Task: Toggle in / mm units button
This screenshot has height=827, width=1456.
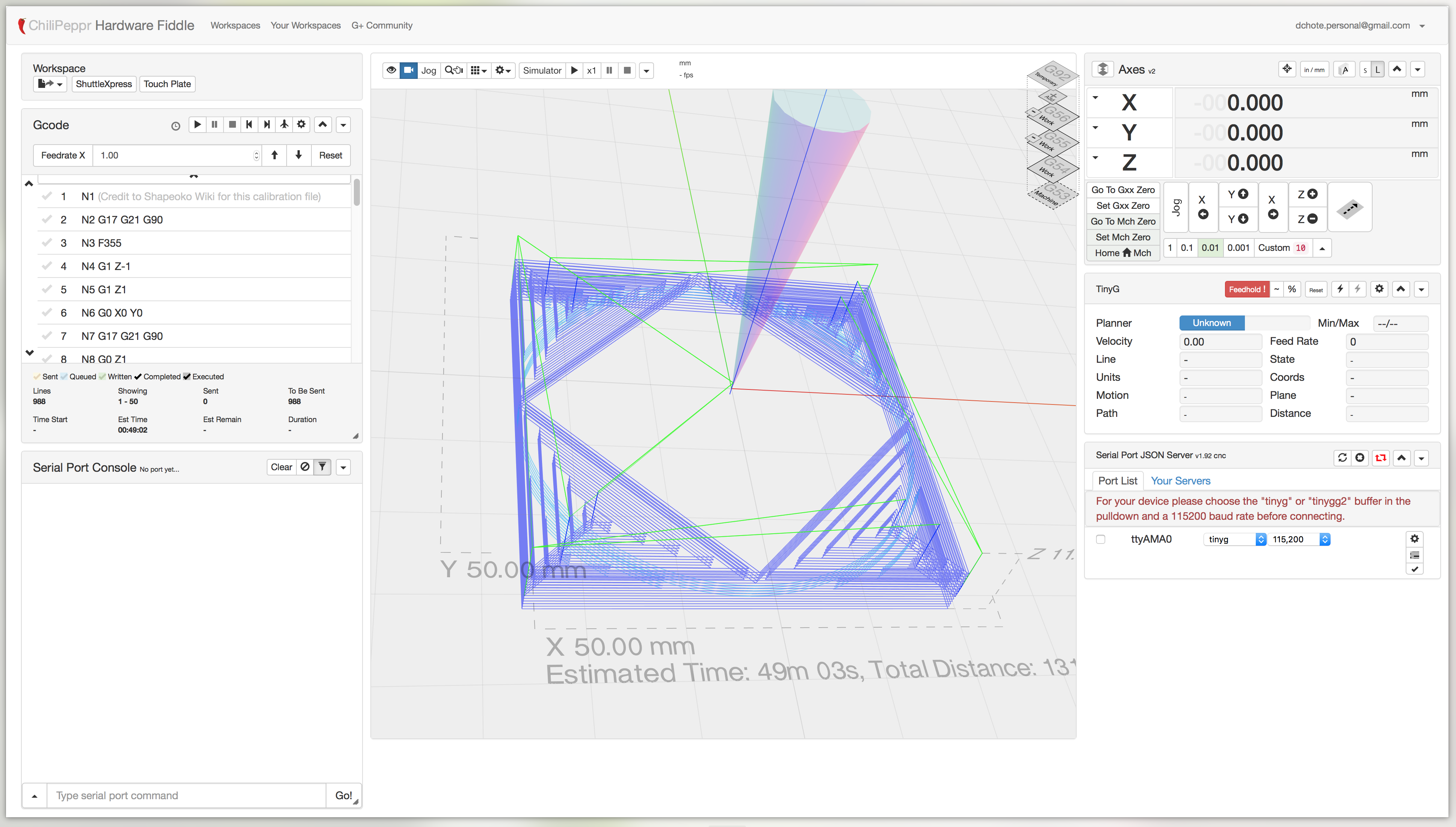Action: [x=1314, y=70]
